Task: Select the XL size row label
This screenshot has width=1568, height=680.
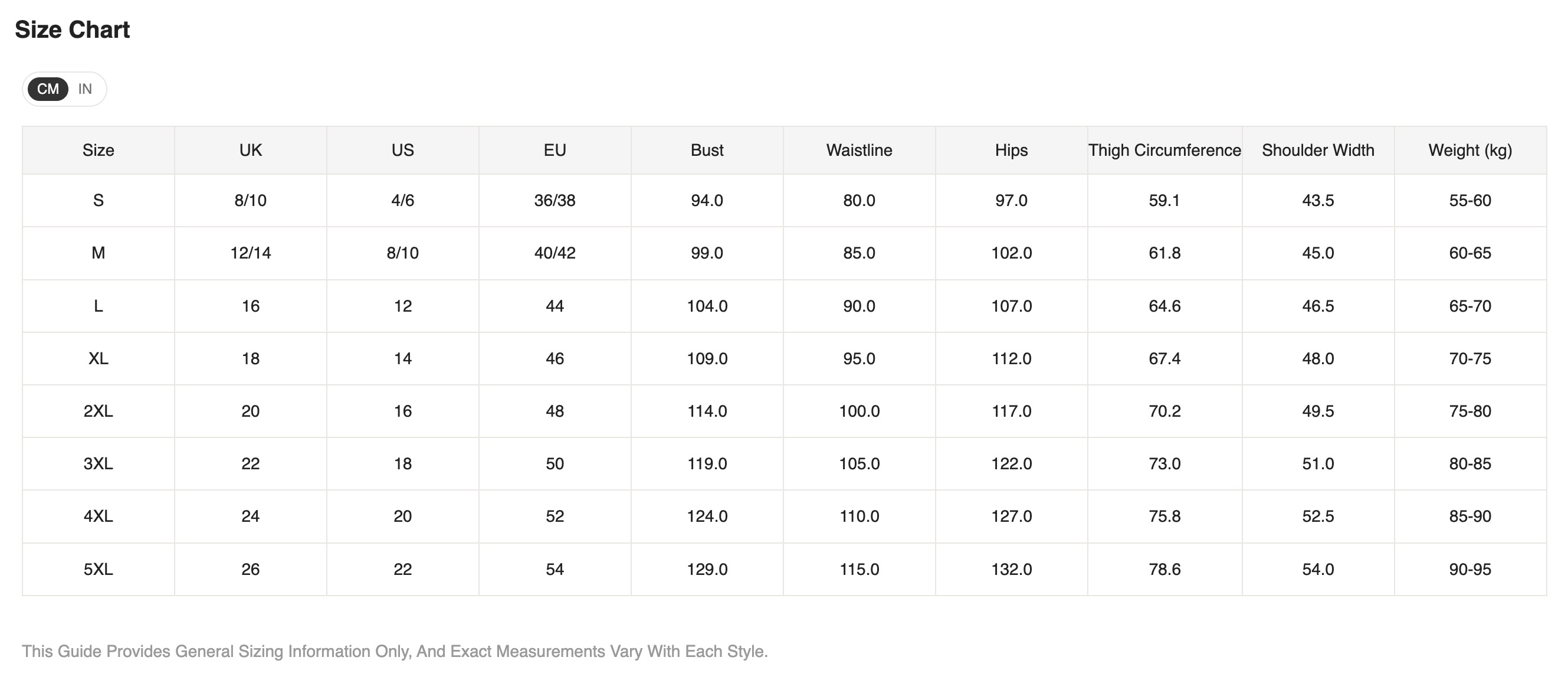Action: tap(99, 358)
